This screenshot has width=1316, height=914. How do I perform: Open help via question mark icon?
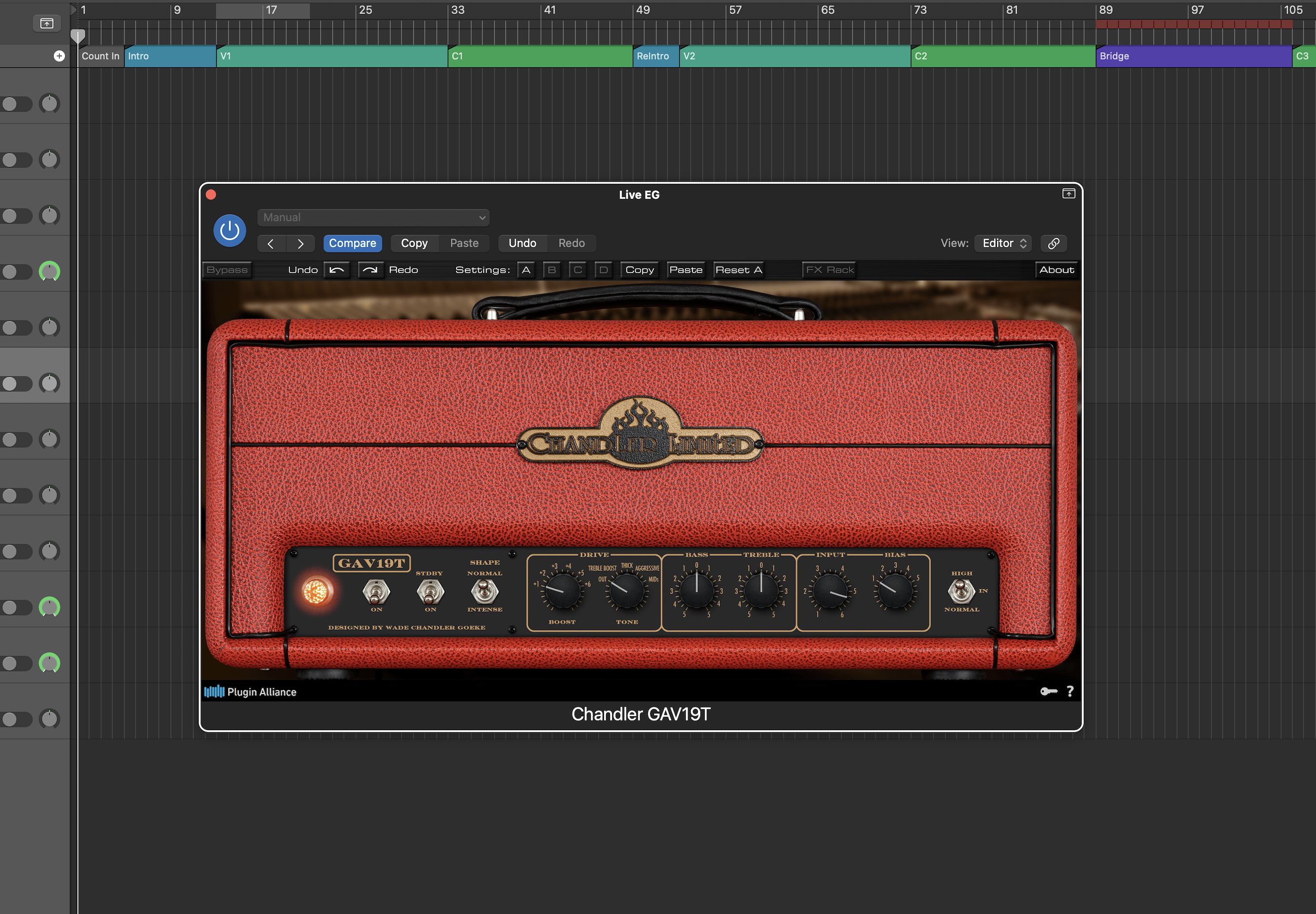pos(1070,691)
